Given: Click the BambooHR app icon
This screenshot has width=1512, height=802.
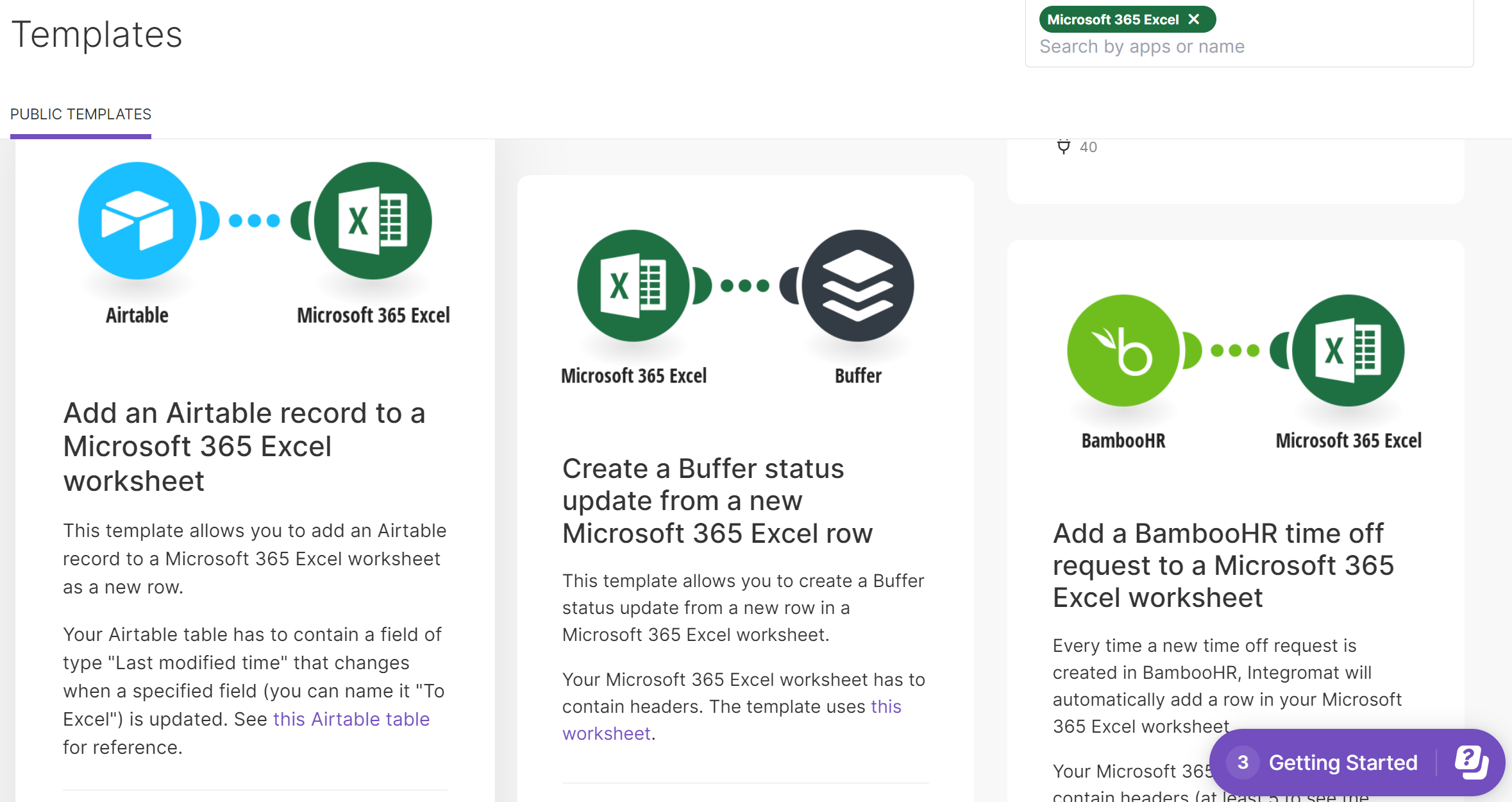Looking at the screenshot, I should pos(1123,350).
